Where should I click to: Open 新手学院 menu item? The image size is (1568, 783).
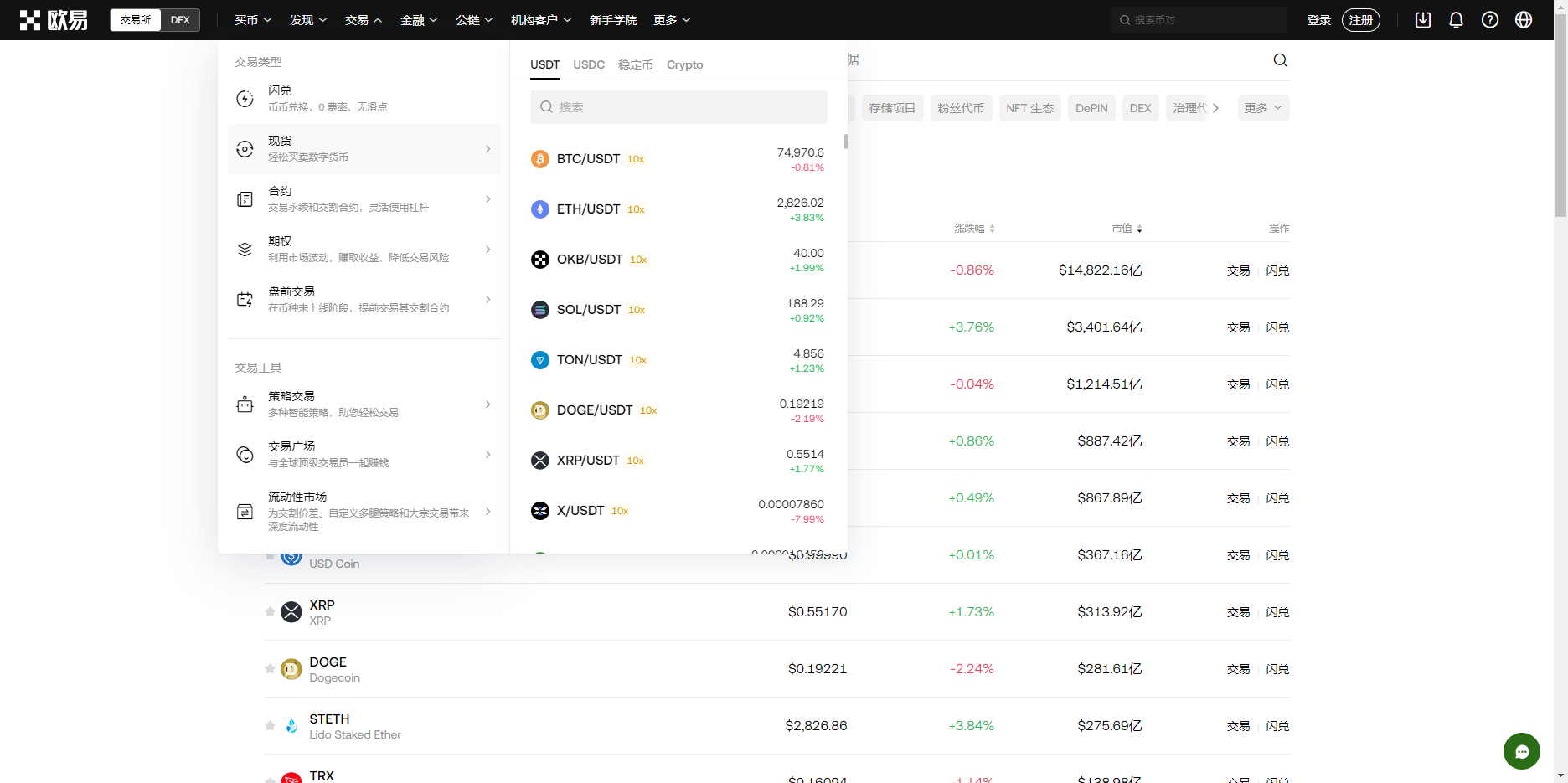tap(613, 20)
